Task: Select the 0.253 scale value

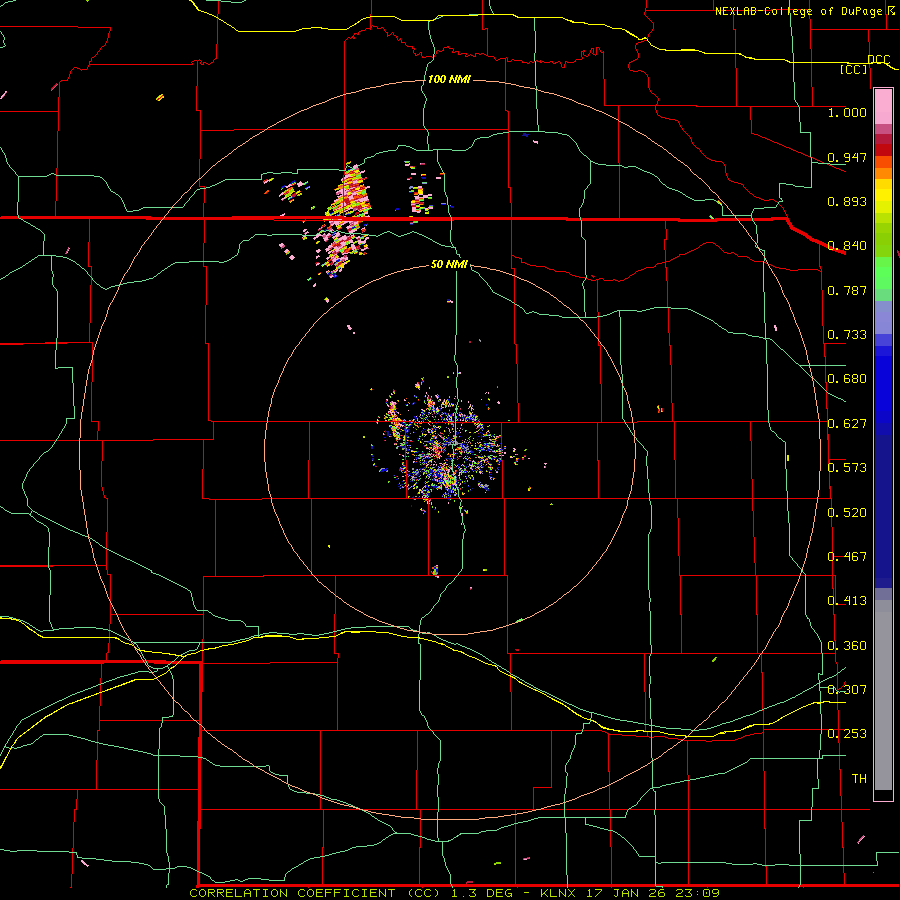Action: coord(847,734)
